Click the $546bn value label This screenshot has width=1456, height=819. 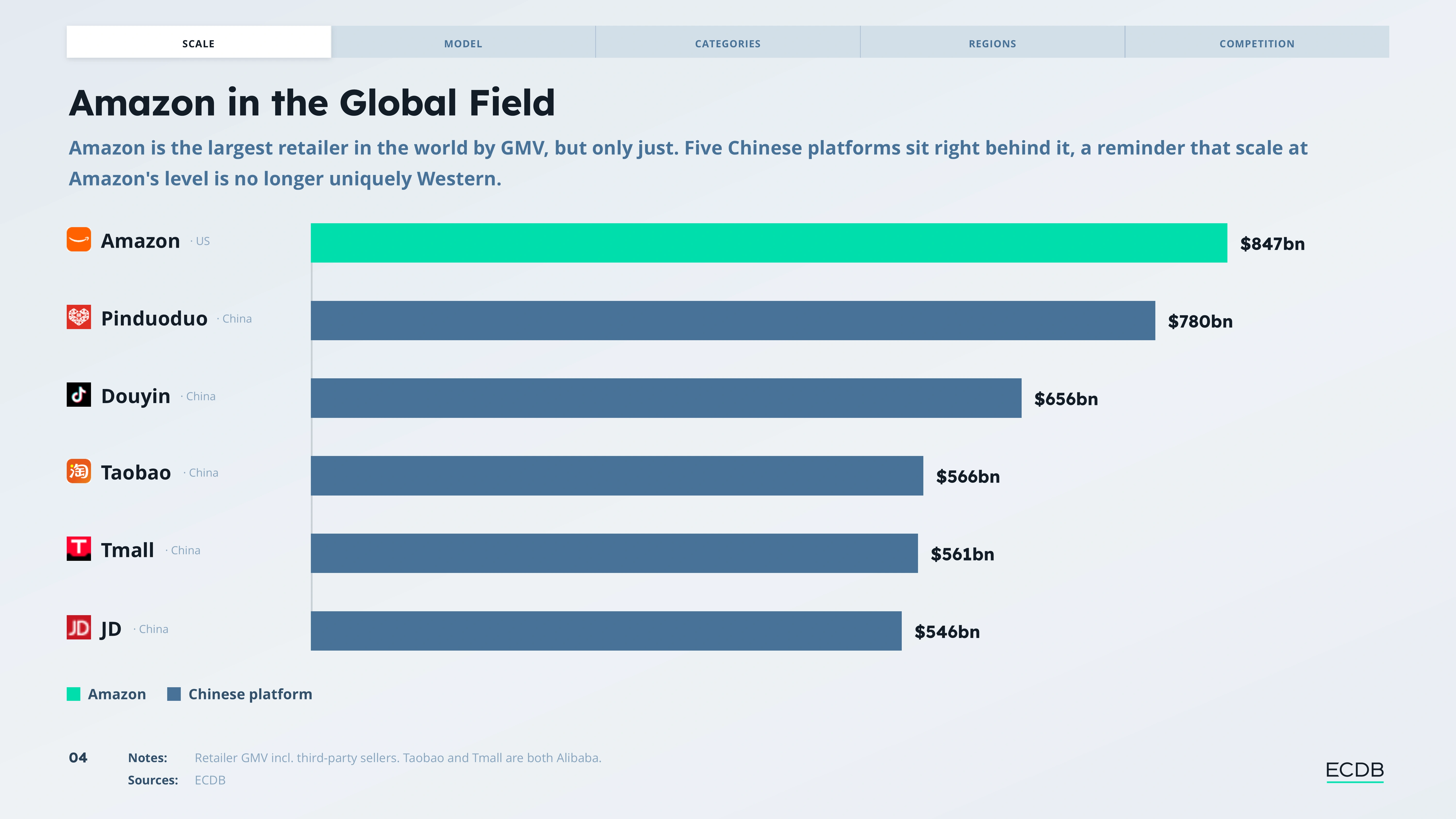click(x=947, y=632)
